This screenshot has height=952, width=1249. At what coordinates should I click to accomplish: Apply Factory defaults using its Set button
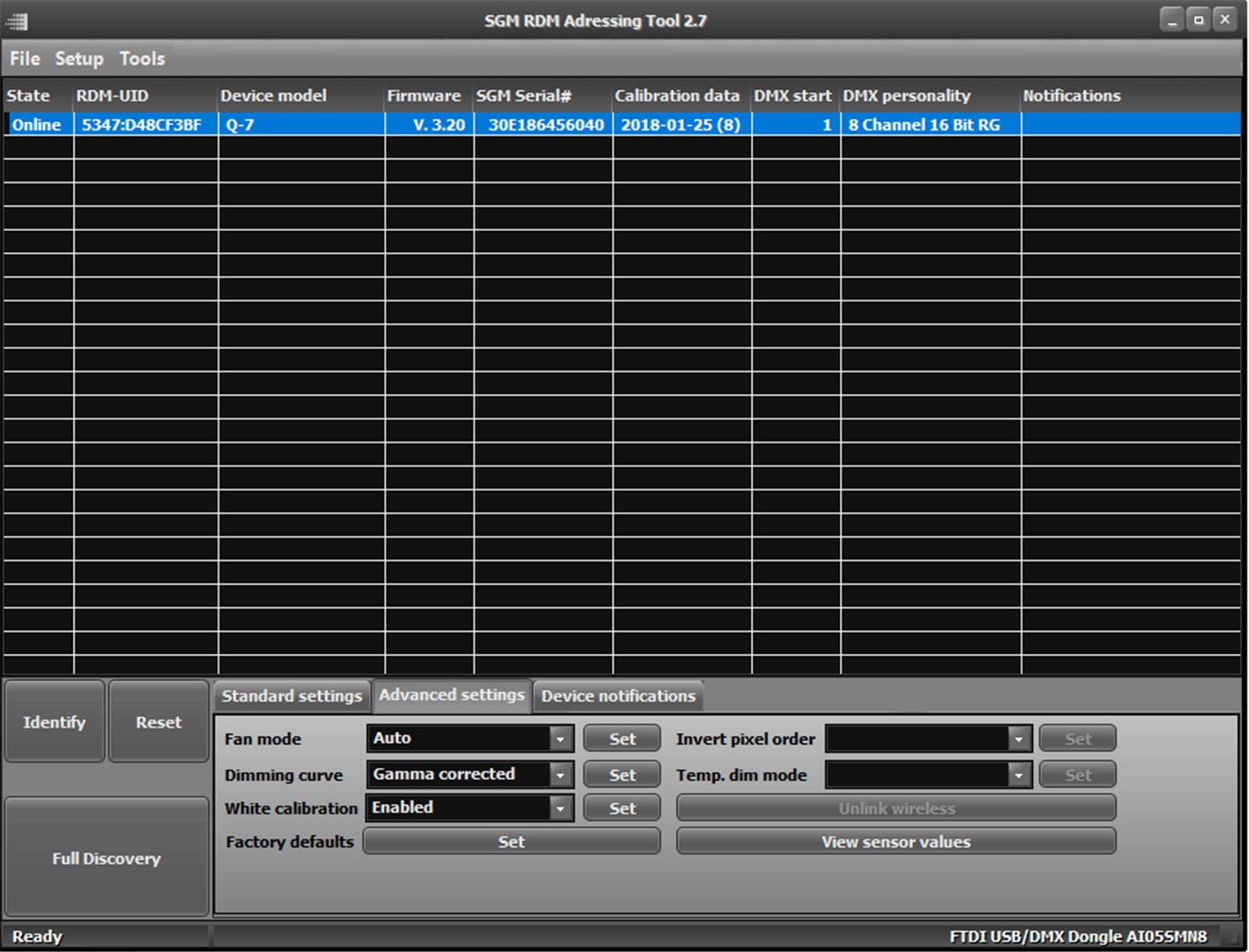pos(511,841)
